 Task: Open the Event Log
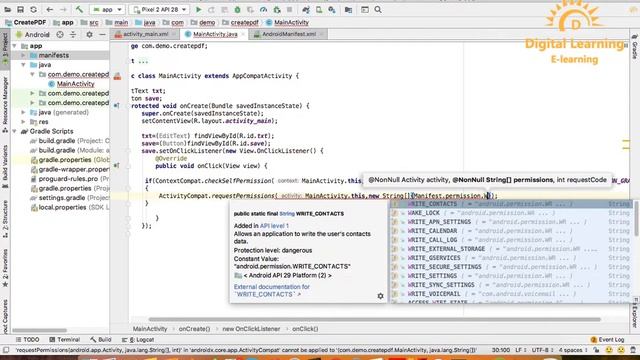click(x=607, y=340)
